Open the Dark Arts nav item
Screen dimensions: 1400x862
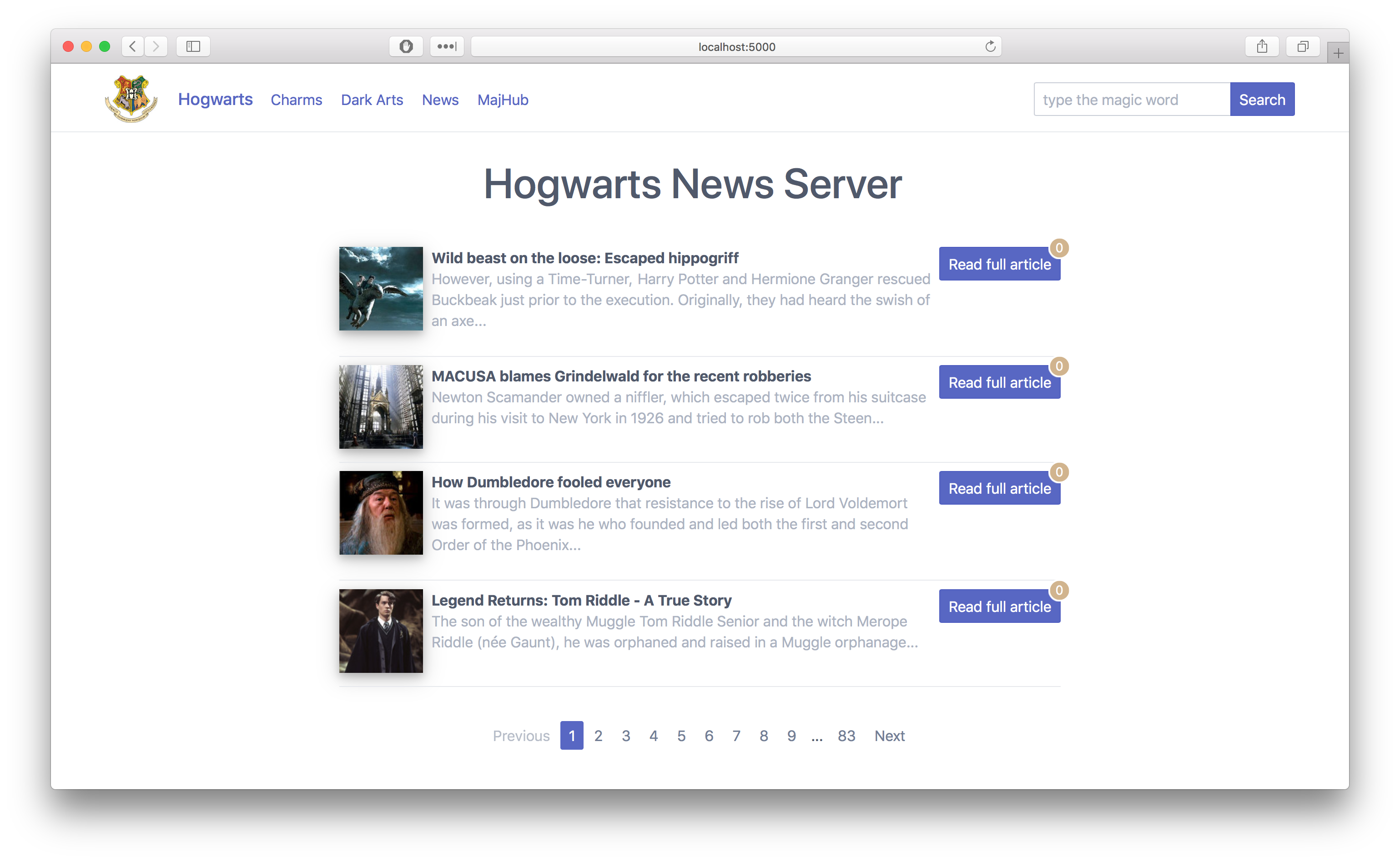click(x=372, y=100)
